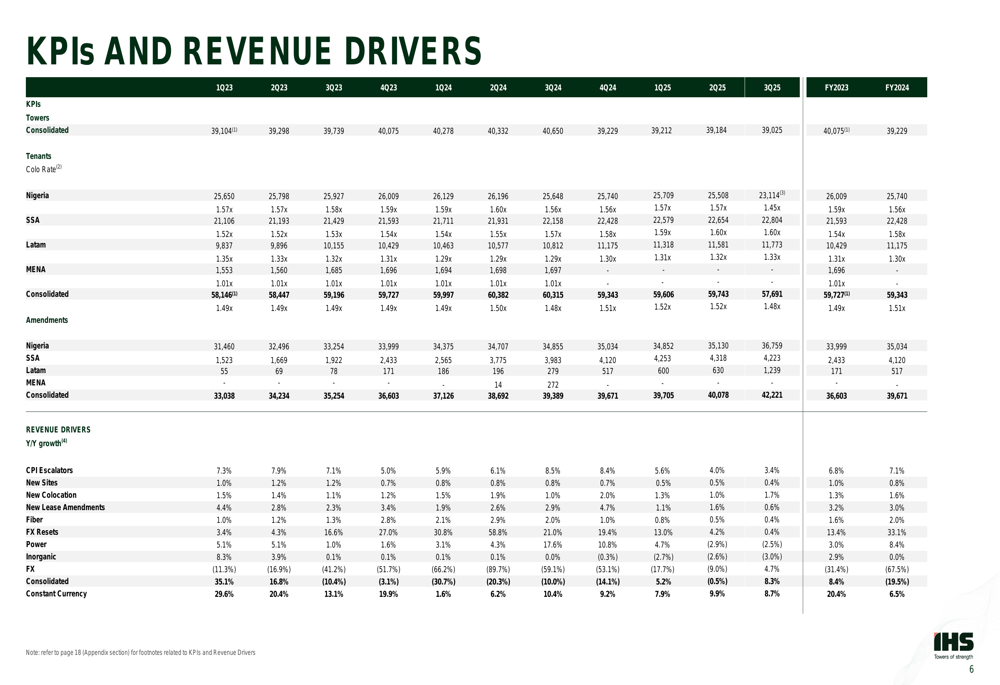Select the Tenants section heading
This screenshot has width=1000, height=685.
pyautogui.click(x=38, y=155)
